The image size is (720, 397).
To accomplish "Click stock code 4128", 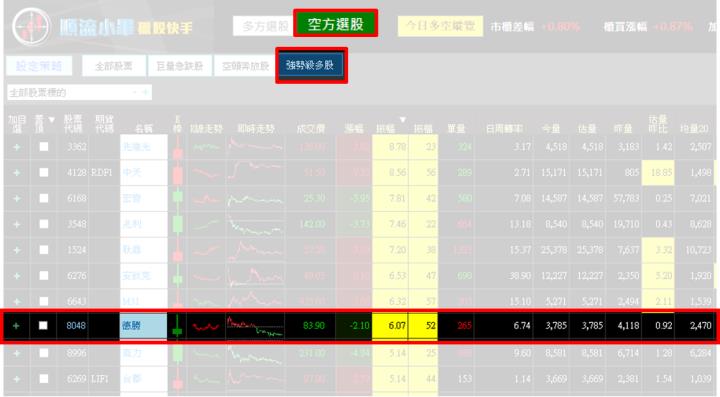I will (x=76, y=173).
